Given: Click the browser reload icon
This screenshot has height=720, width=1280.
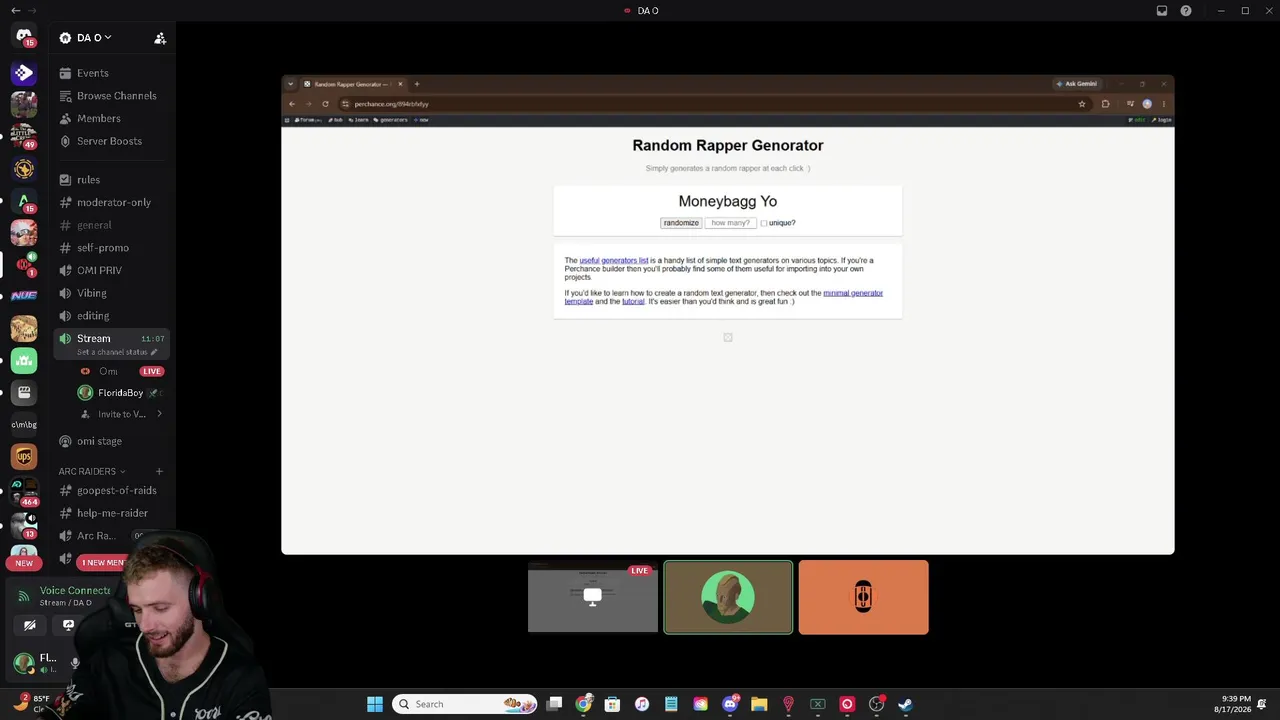Looking at the screenshot, I should (x=325, y=104).
